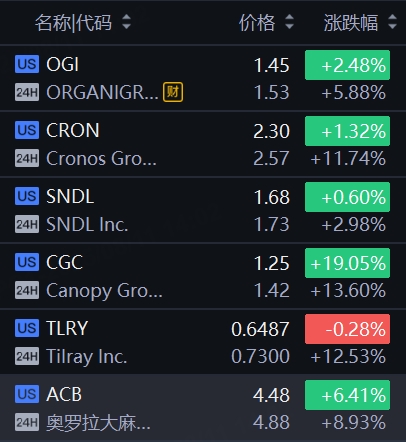Image resolution: width=406 pixels, height=442 pixels.
Task: Click the 名称|代码 column header
Action: (73, 23)
